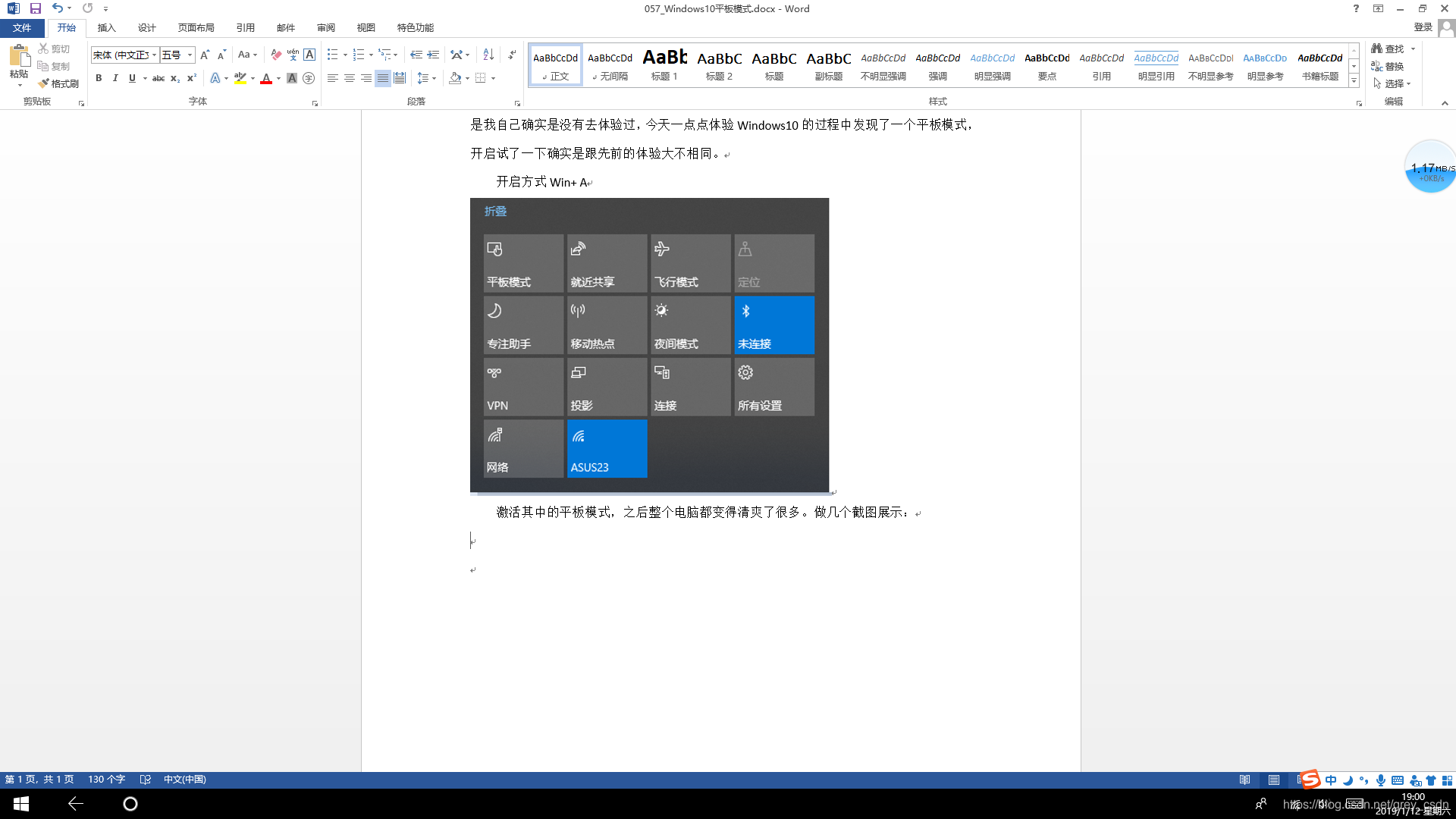Viewport: 1456px width, 819px height.
Task: Apply the 标题 1 heading style
Action: (x=664, y=64)
